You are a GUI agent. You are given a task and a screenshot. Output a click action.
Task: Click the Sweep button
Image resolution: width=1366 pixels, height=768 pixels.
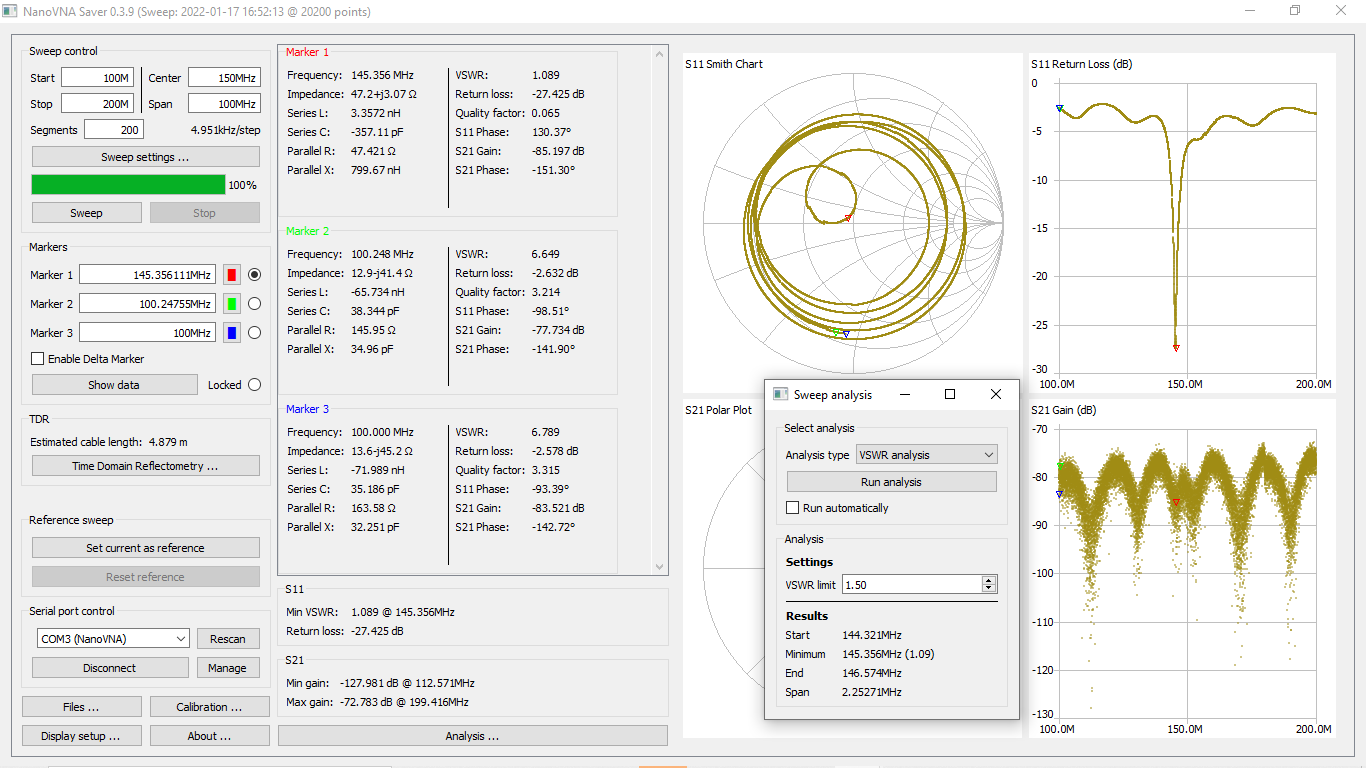[x=86, y=213]
